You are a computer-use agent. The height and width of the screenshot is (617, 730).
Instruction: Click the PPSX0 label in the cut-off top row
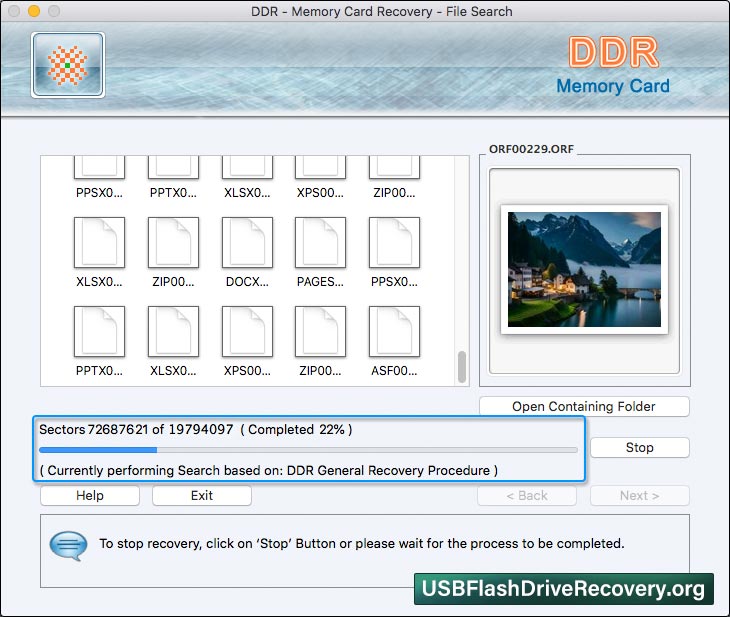99,193
